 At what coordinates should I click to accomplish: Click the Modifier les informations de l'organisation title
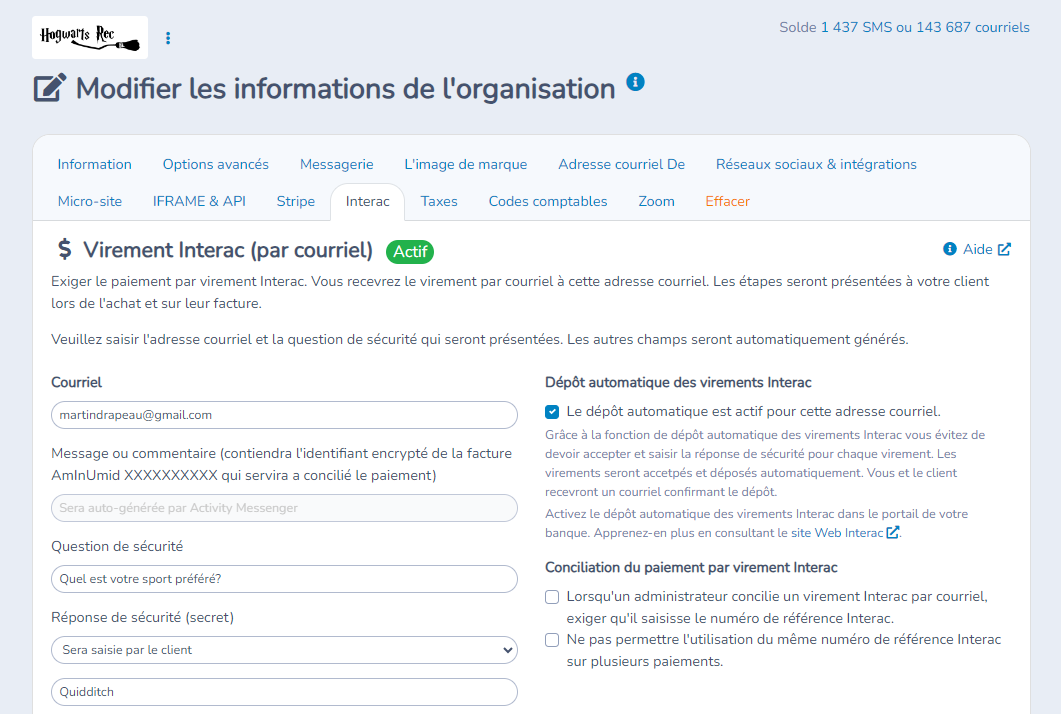pyautogui.click(x=346, y=89)
